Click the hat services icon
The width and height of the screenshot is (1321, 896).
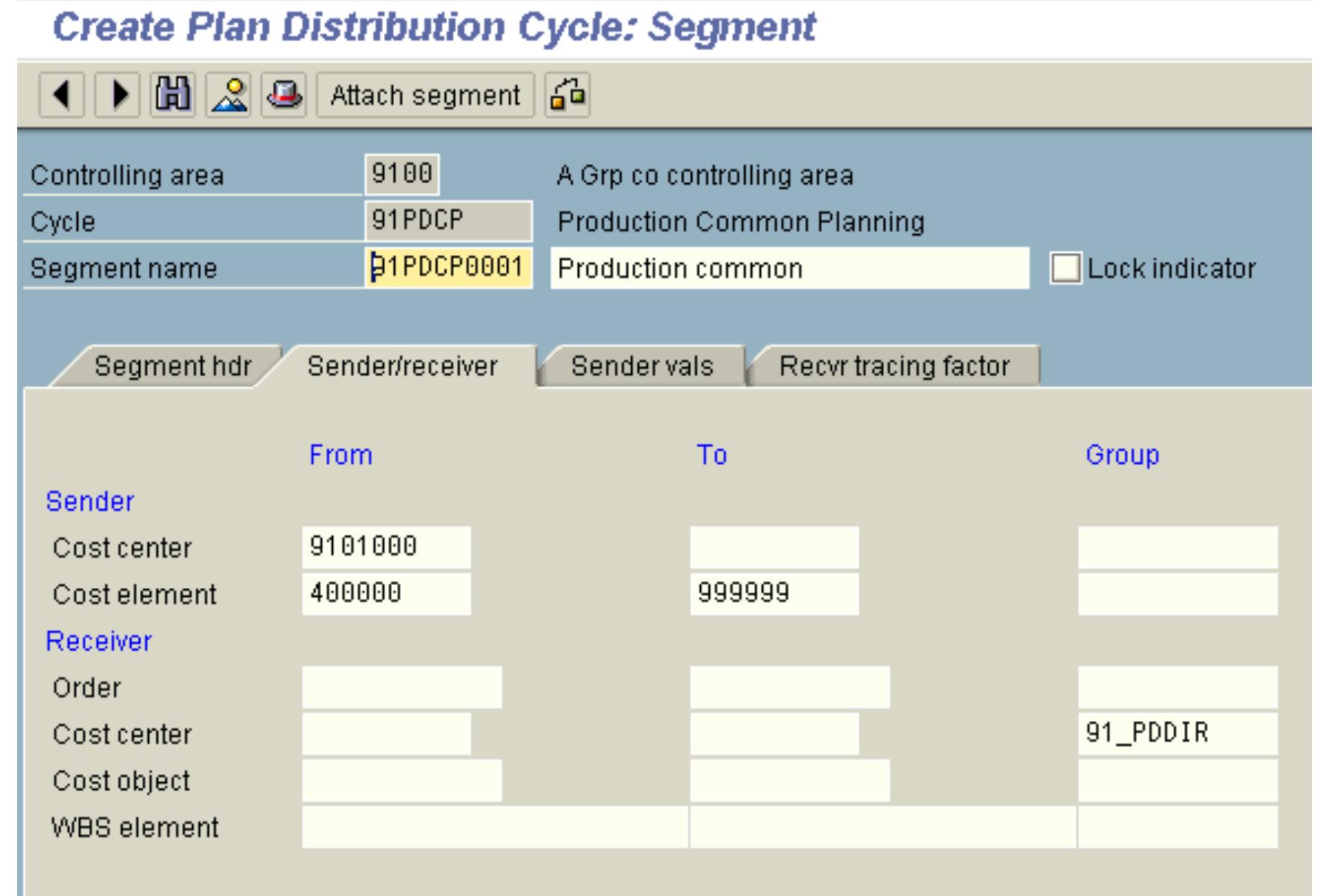(283, 96)
